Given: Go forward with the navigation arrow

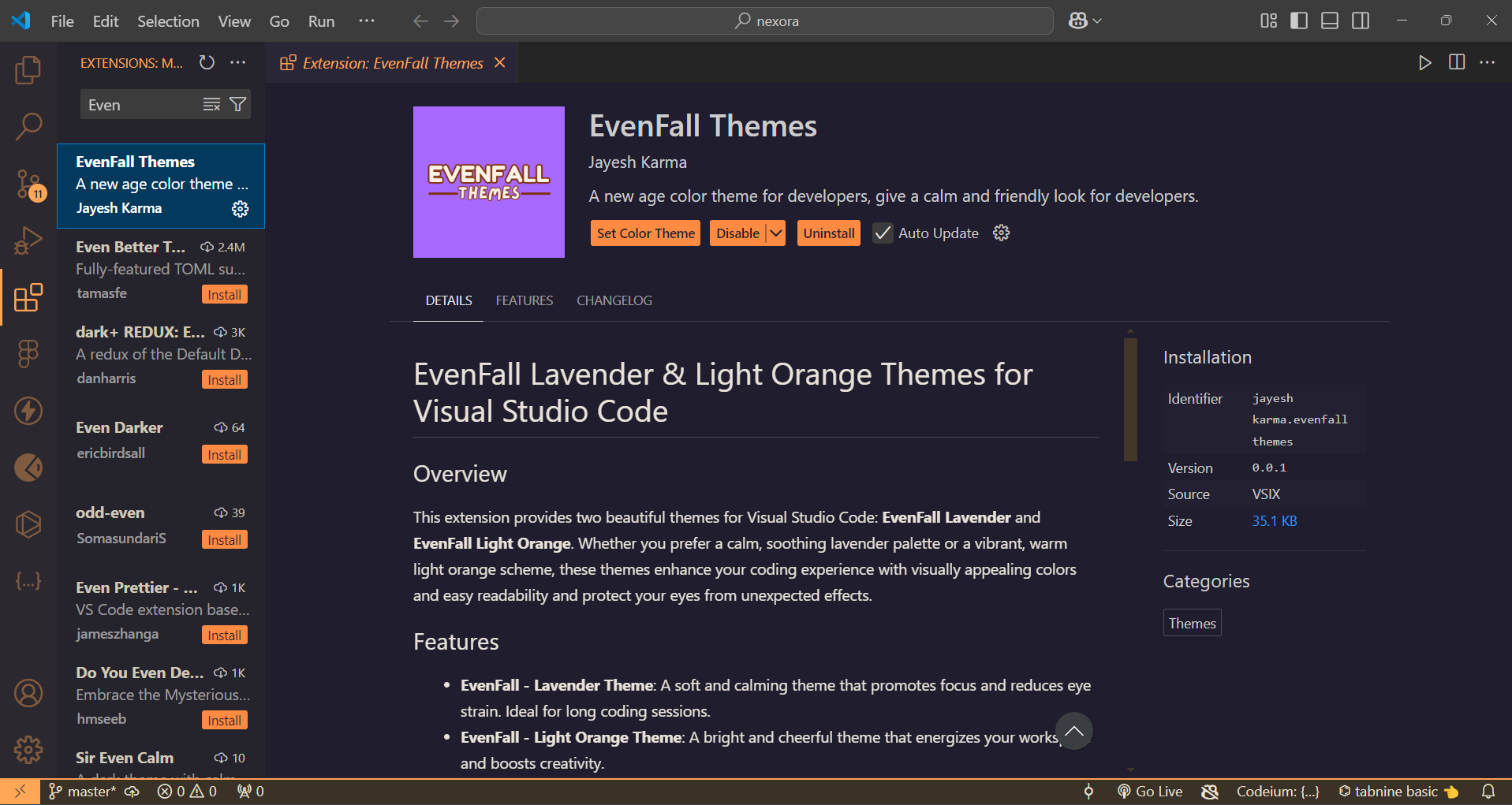Looking at the screenshot, I should 452,21.
